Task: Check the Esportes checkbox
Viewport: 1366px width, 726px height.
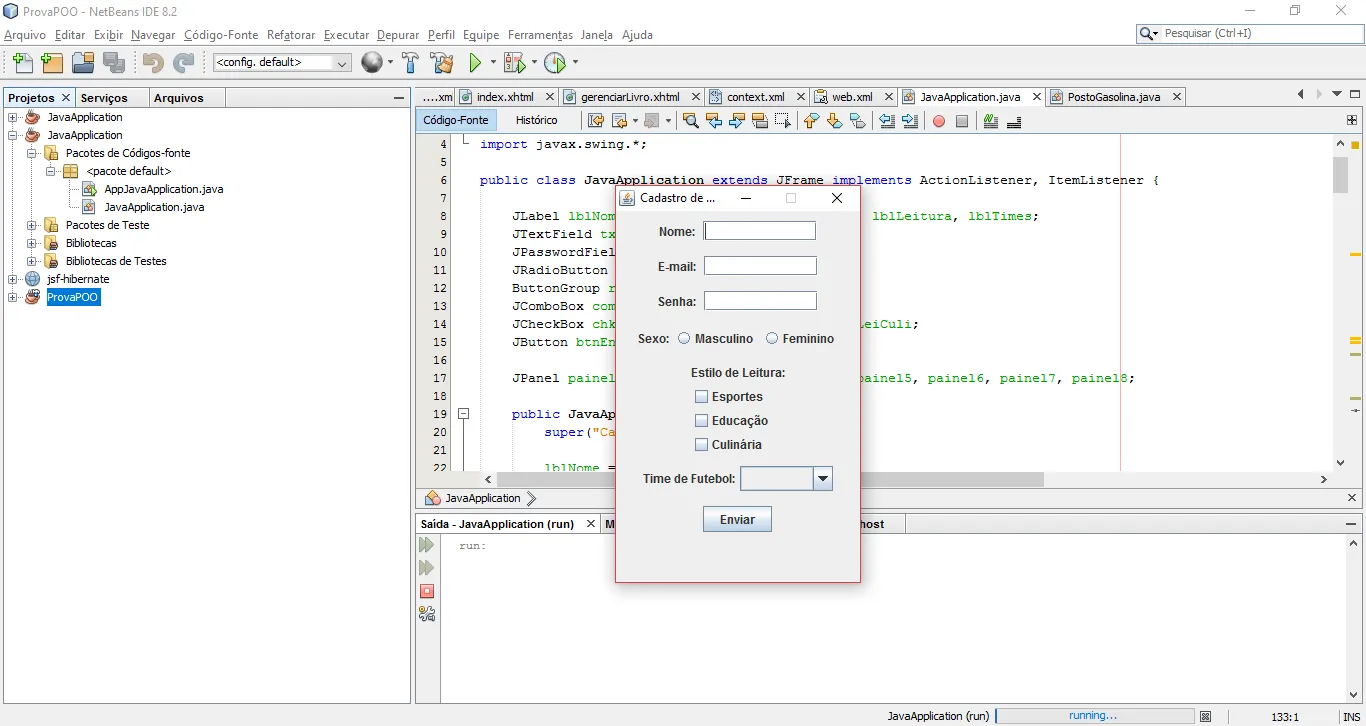Action: click(701, 397)
